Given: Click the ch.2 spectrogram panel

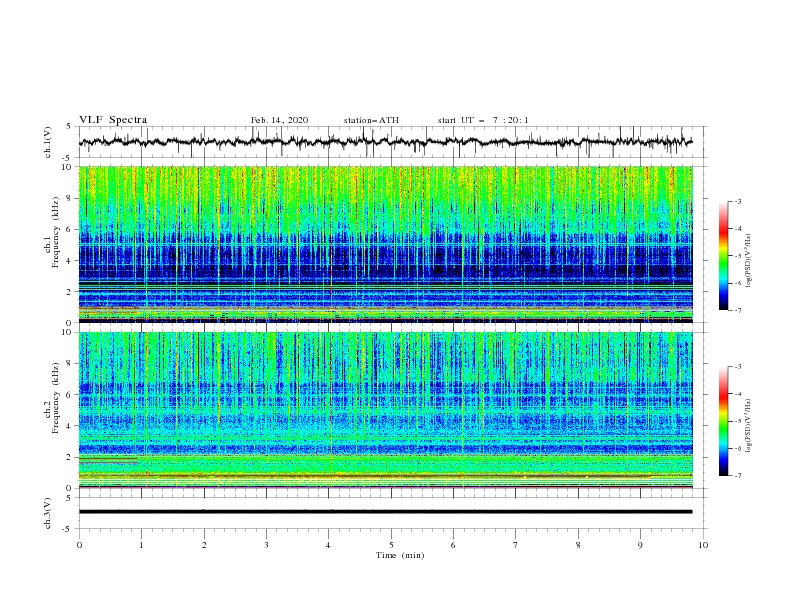Looking at the screenshot, I should click(x=385, y=410).
